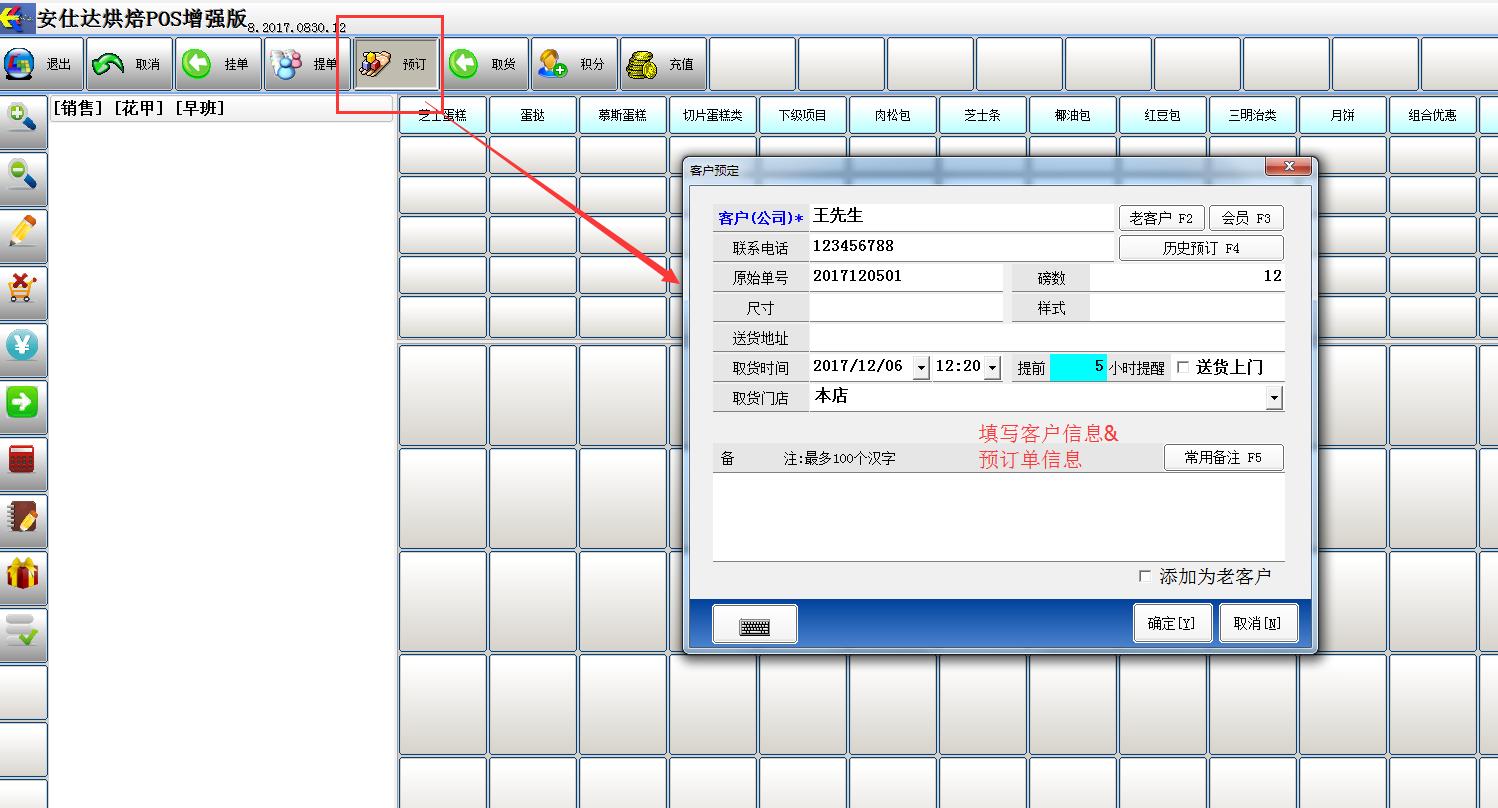1498x808 pixels.
Task: Click the 尺寸 size field
Action: click(x=906, y=308)
